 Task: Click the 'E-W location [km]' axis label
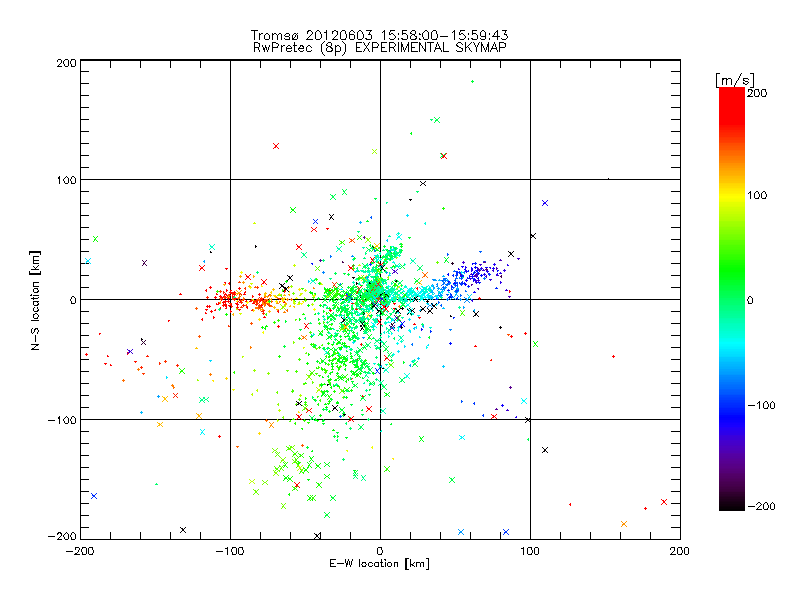coord(379,563)
